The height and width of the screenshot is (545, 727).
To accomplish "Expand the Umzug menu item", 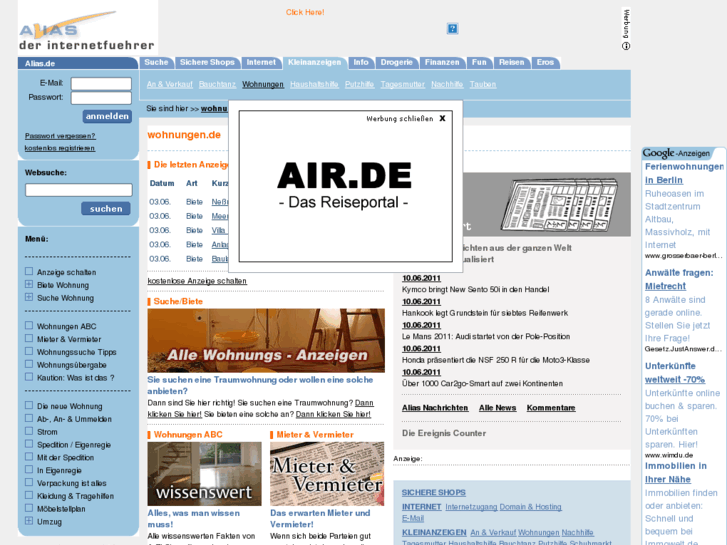I will click(x=29, y=521).
